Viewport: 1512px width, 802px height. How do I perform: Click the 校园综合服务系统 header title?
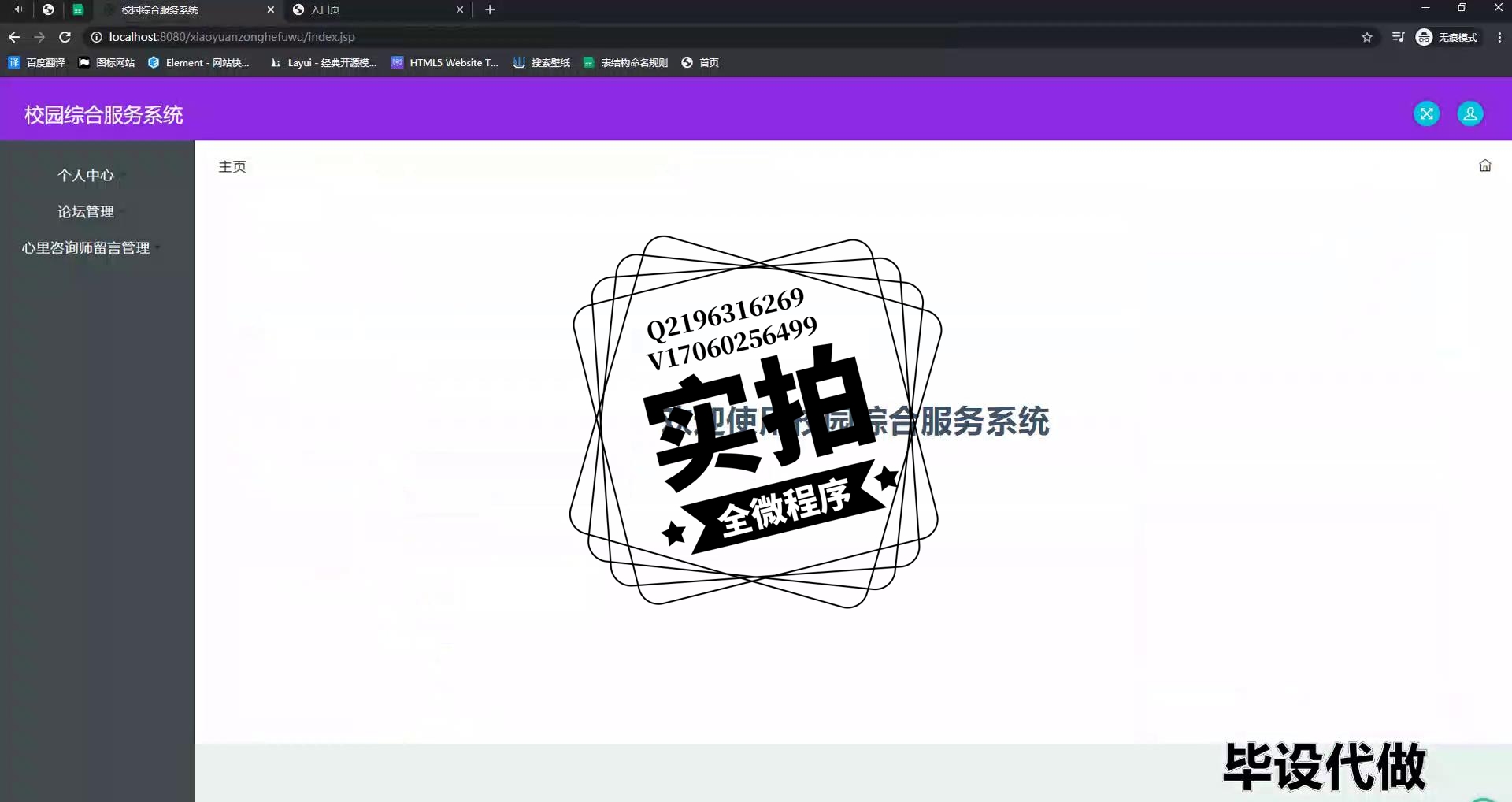click(104, 115)
